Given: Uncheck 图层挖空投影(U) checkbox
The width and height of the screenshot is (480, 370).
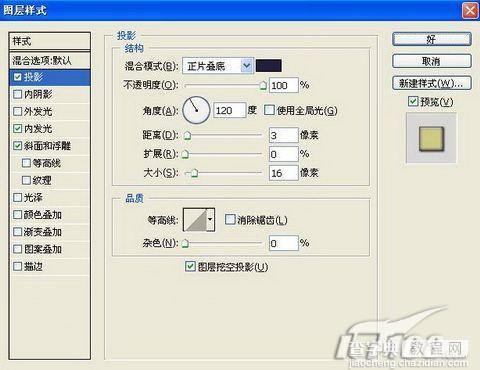Looking at the screenshot, I should [x=190, y=266].
